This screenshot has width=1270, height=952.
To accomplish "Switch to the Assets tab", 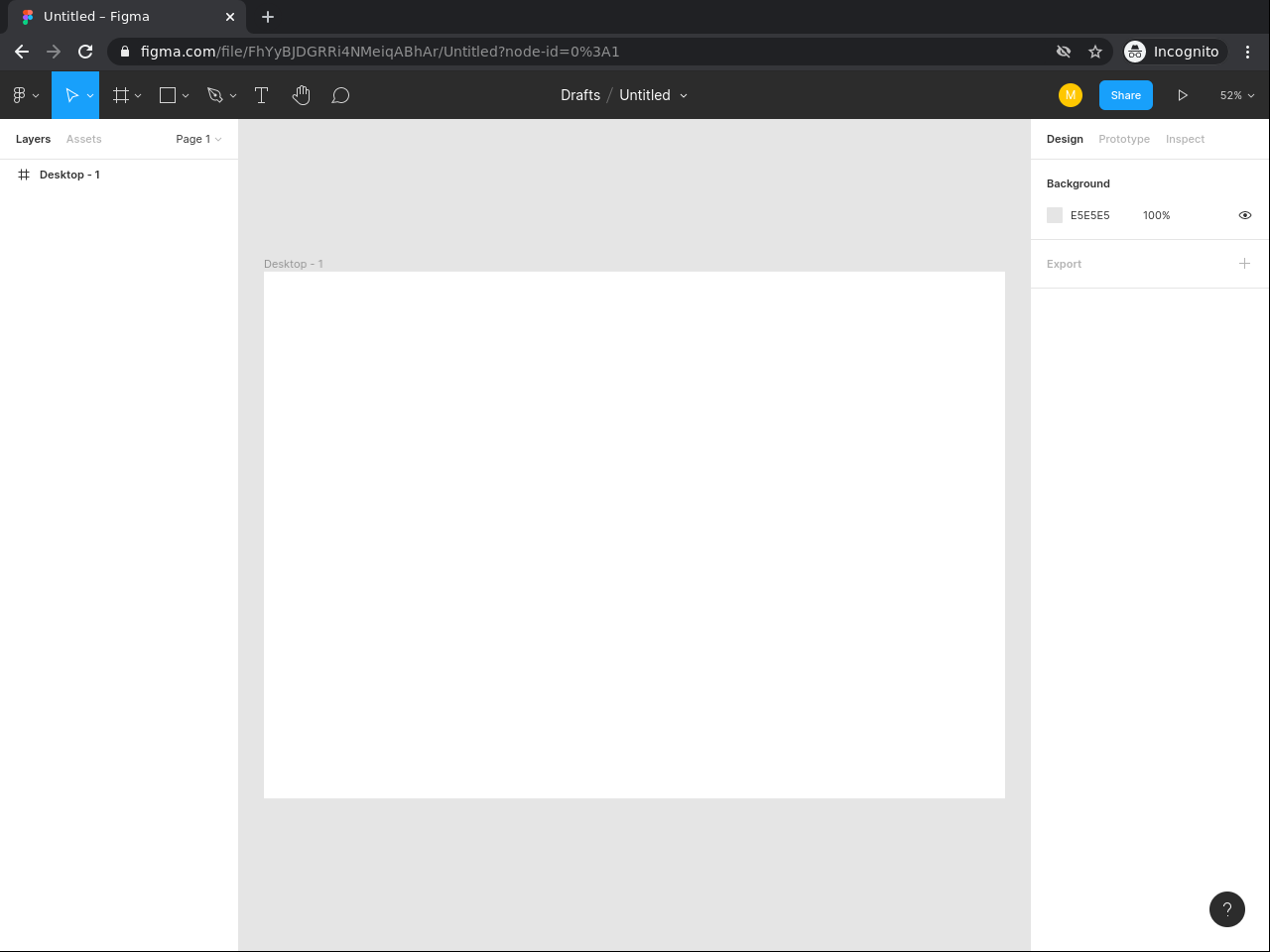I will tap(84, 139).
